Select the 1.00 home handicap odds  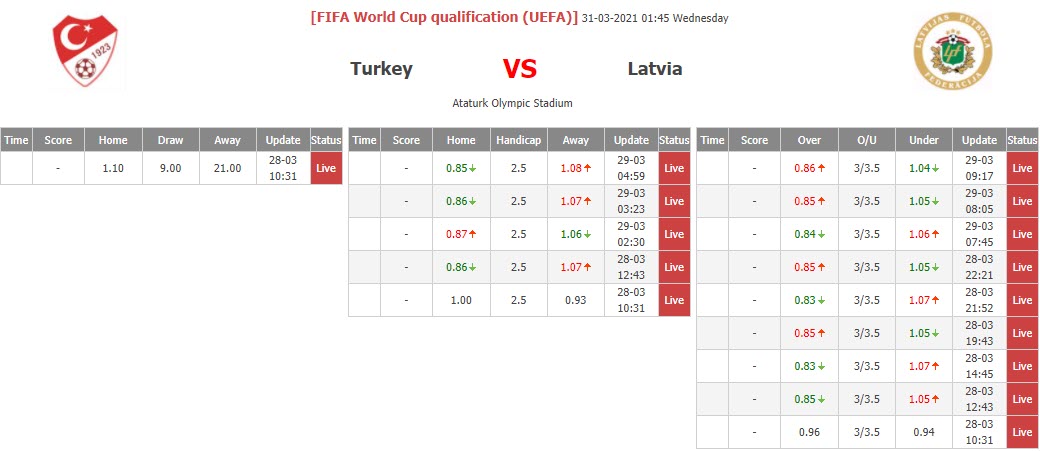pyautogui.click(x=460, y=300)
